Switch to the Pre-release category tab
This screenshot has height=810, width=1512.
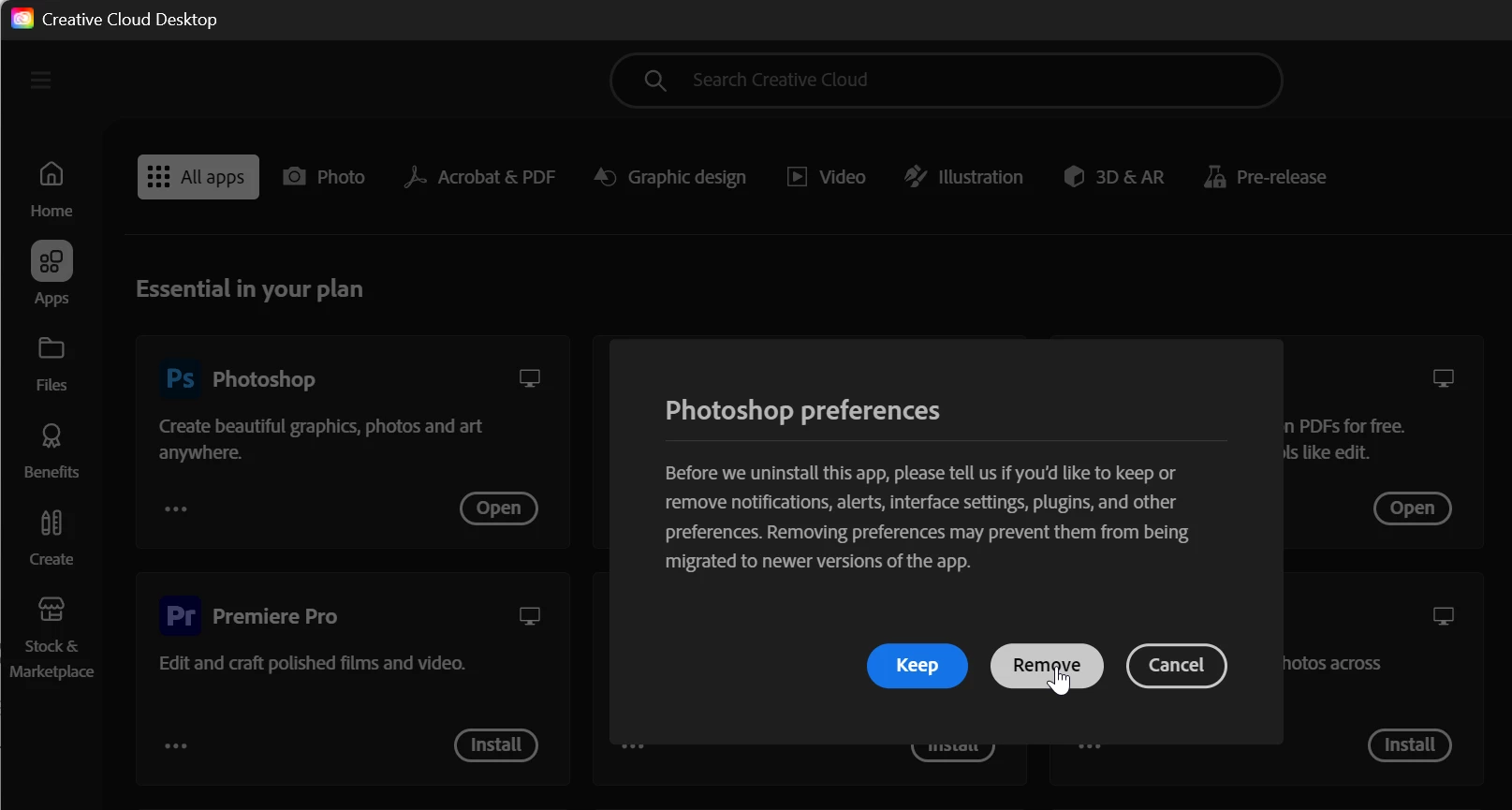pyautogui.click(x=1265, y=177)
